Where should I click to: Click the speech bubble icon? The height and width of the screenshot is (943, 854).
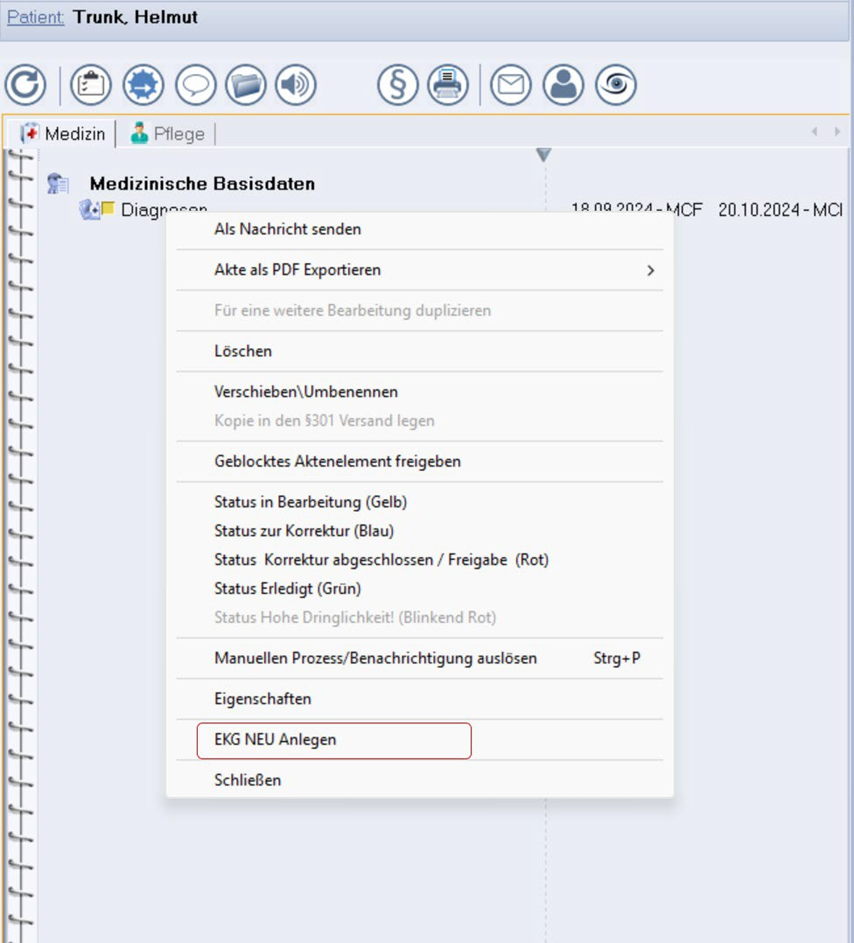point(195,86)
